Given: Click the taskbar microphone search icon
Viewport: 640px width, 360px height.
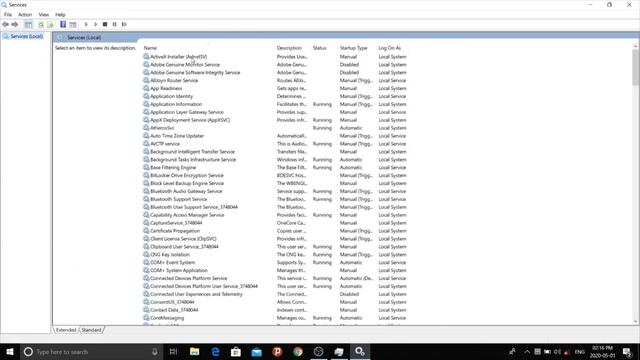Looking at the screenshot, I should tap(155, 351).
